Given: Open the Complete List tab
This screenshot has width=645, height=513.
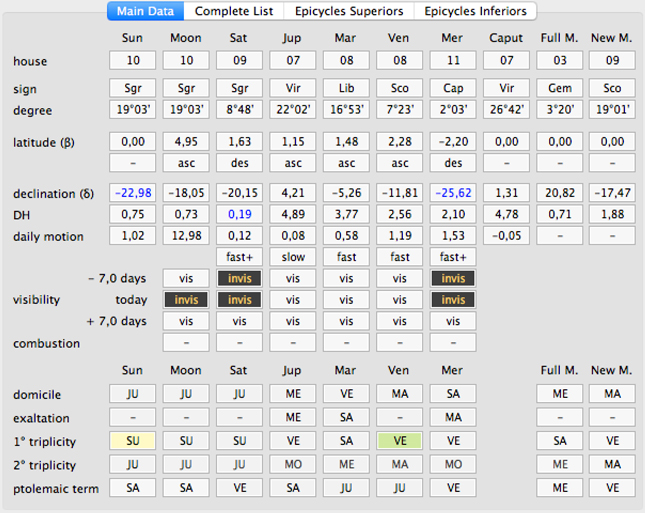Looking at the screenshot, I should click(x=234, y=11).
